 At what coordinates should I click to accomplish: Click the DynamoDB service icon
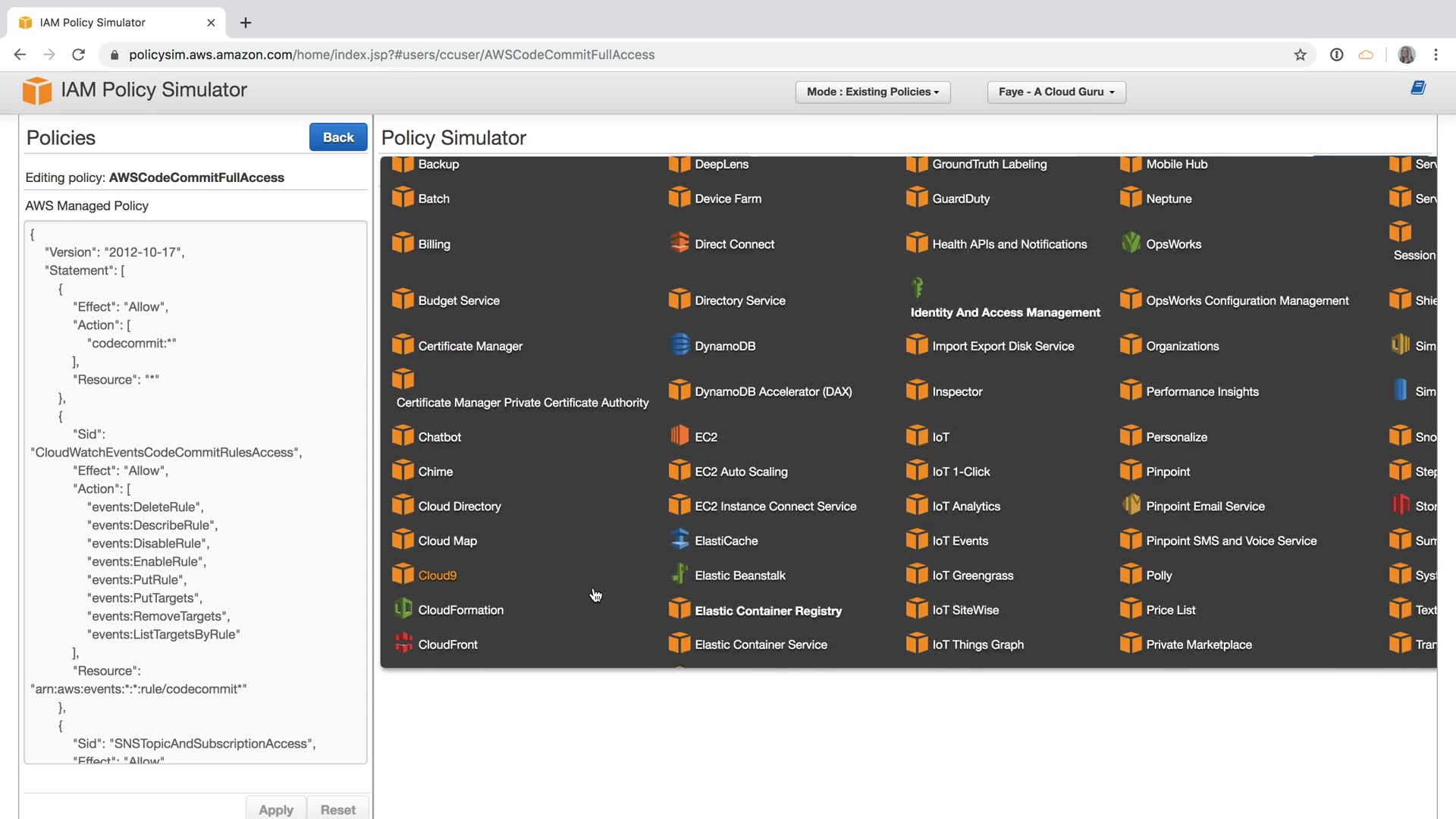(x=679, y=345)
